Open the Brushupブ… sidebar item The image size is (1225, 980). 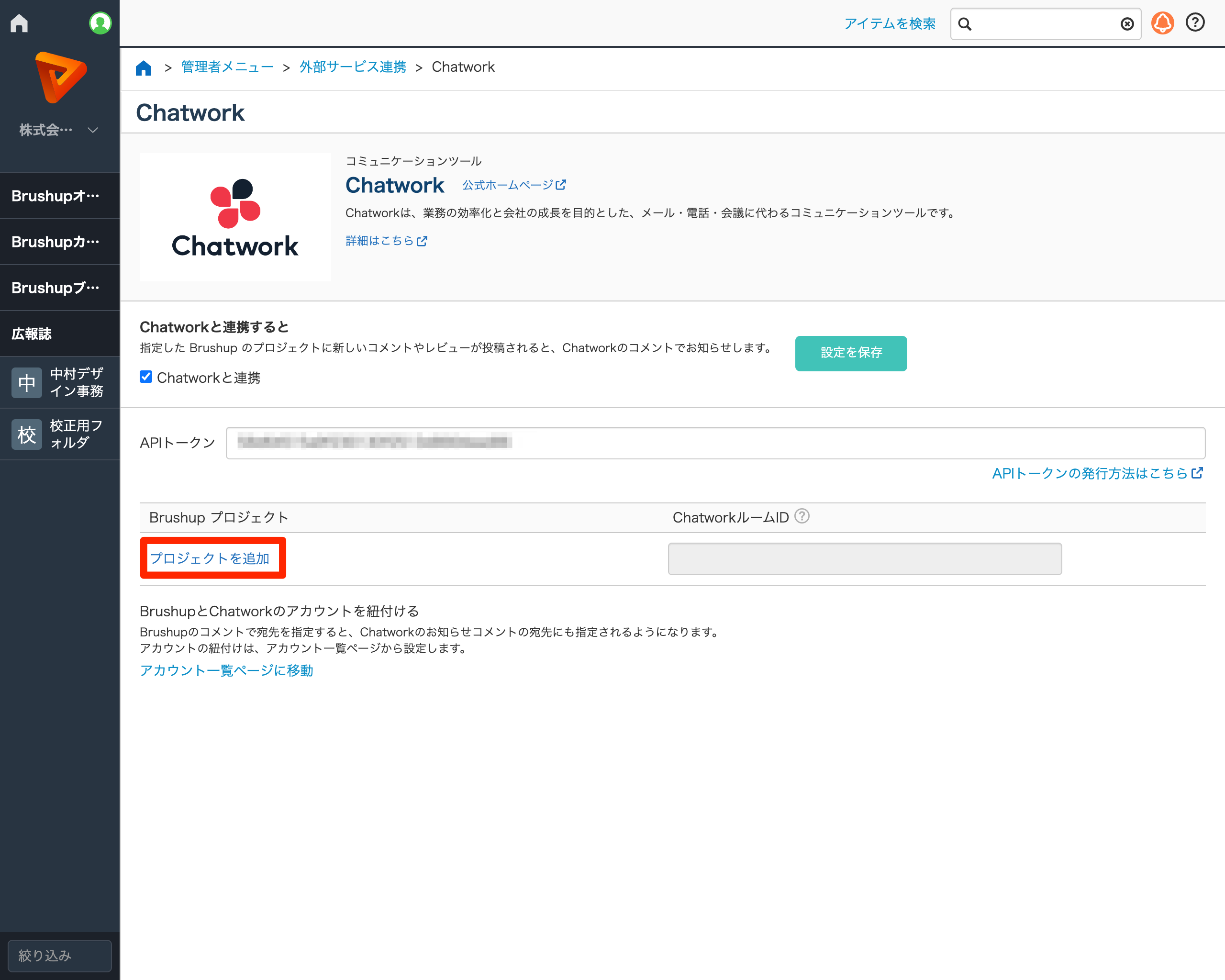60,288
